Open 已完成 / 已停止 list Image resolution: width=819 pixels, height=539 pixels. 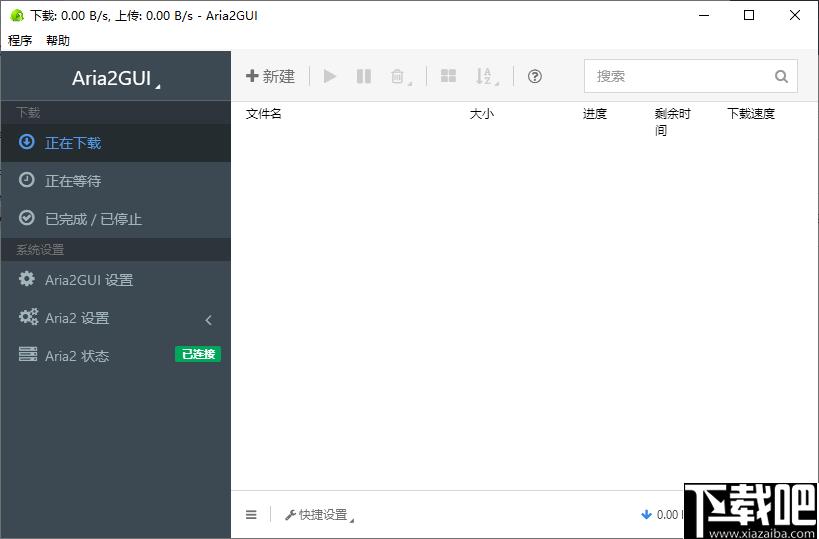[x=115, y=218]
